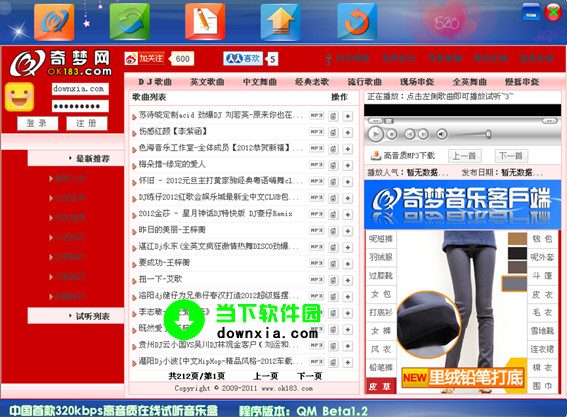Image resolution: width=567 pixels, height=417 pixels.
Task: Click the plus icon for 怀旧 - 2012元旦 row
Action: 348,182
